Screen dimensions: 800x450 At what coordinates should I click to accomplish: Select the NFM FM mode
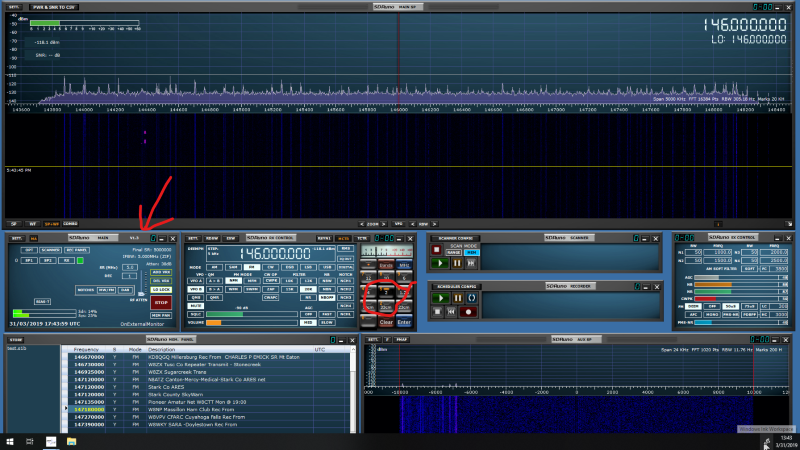233,281
